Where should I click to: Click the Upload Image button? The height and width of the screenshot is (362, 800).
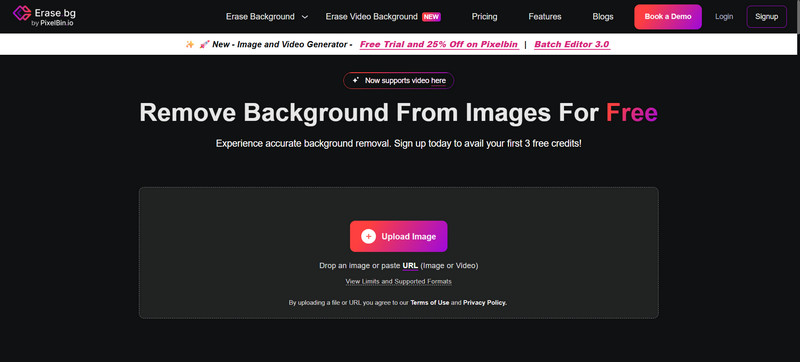click(398, 236)
